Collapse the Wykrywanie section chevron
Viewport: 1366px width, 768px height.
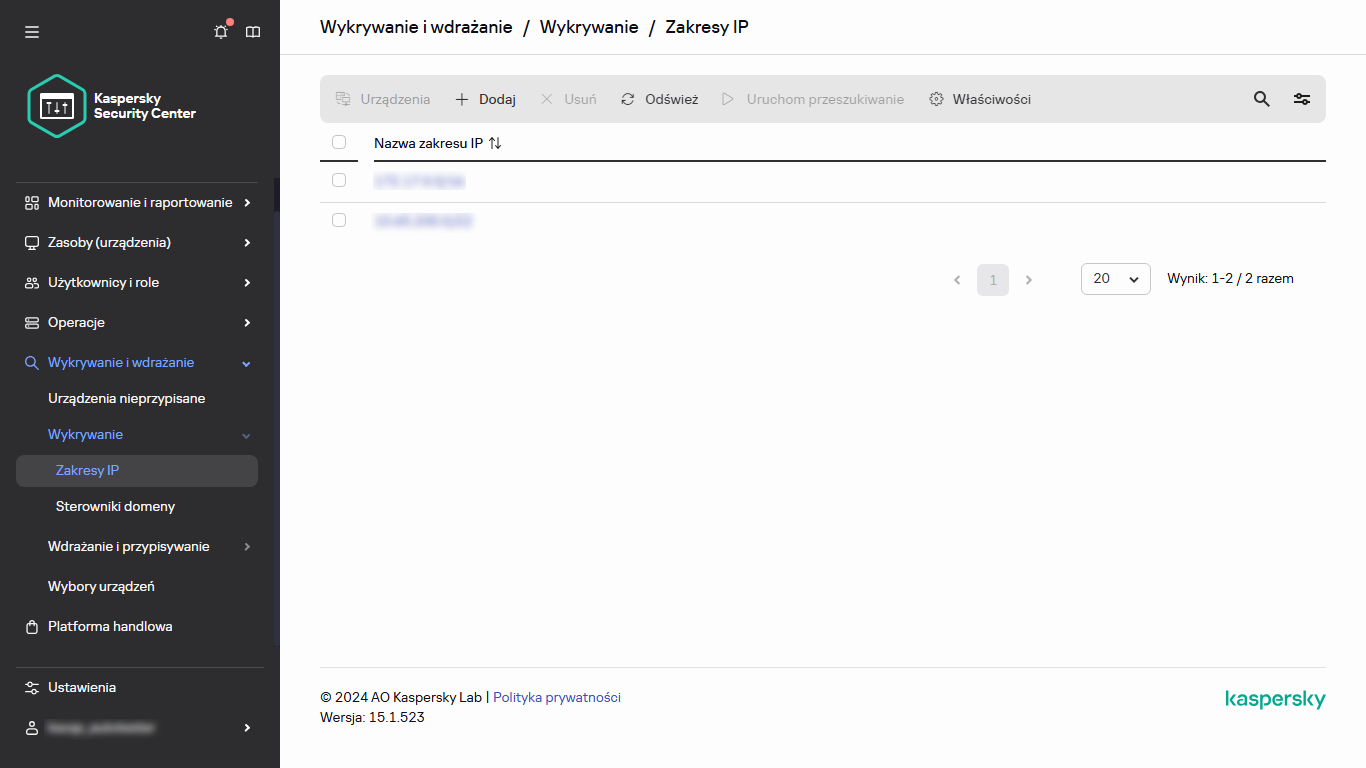(245, 435)
